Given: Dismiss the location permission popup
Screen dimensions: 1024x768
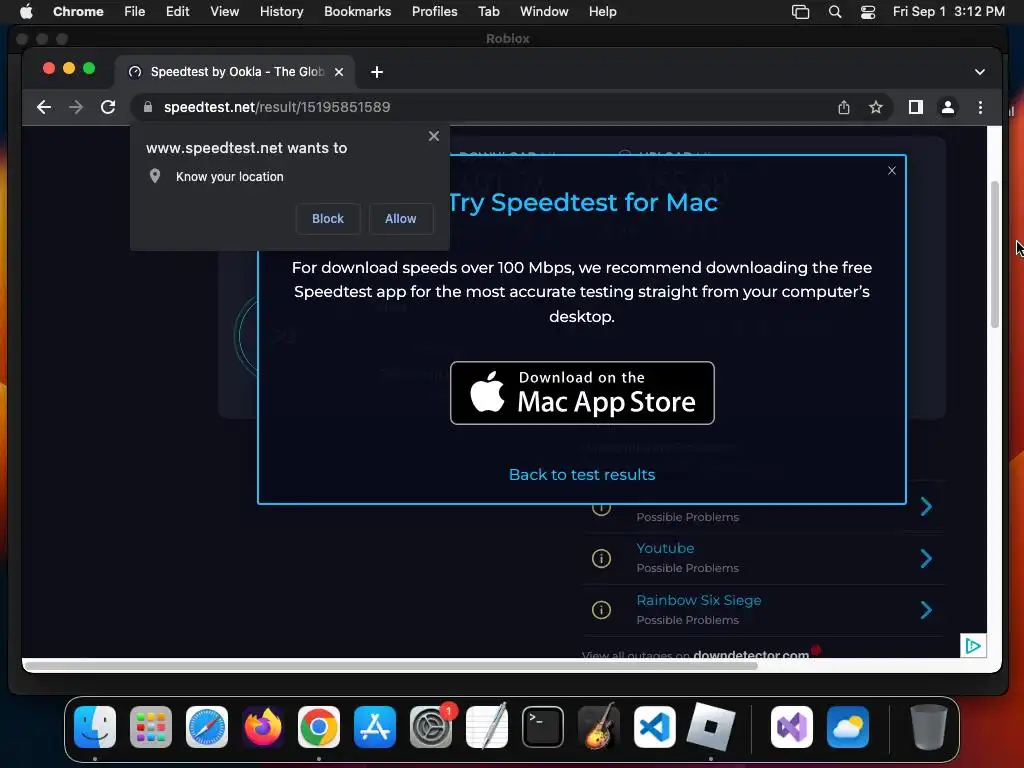Looking at the screenshot, I should point(434,136).
